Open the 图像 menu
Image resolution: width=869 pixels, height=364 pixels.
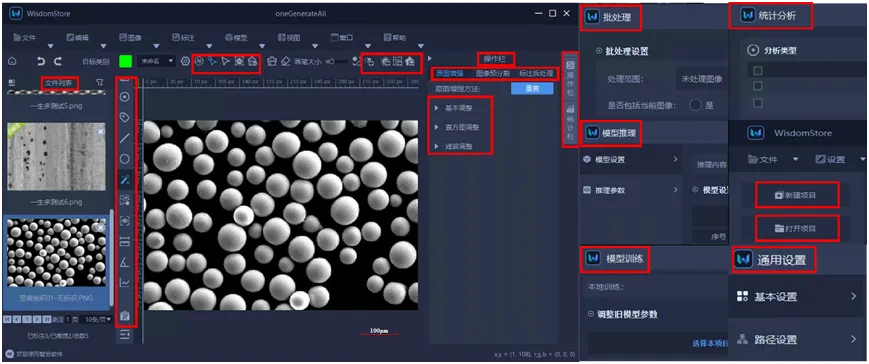(131, 38)
